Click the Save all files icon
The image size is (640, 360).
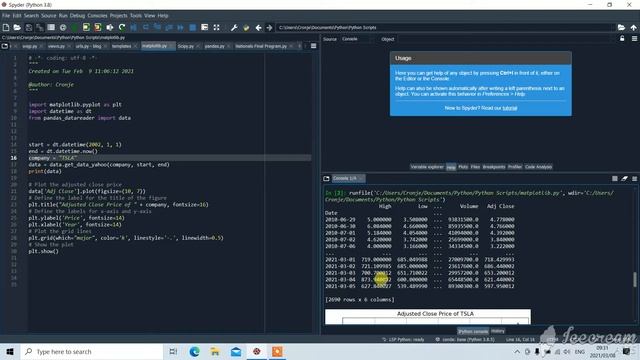pos(40,27)
